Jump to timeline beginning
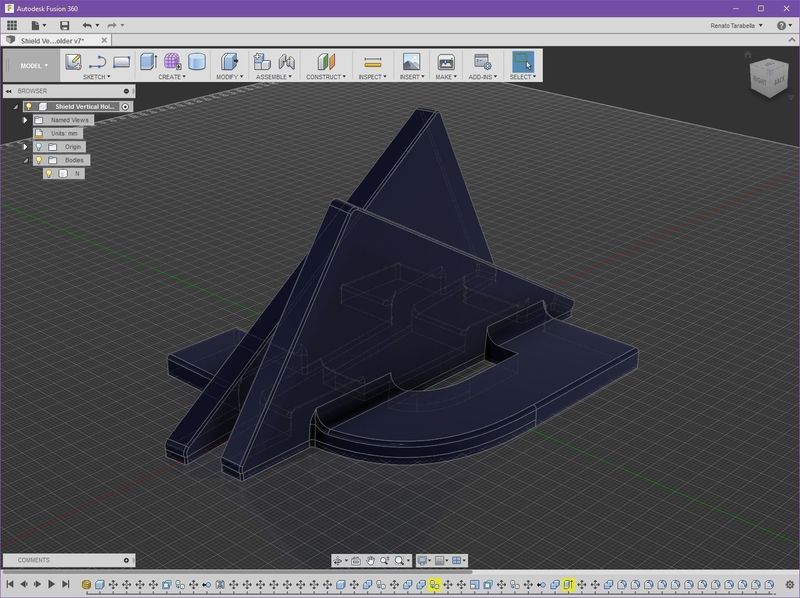This screenshot has height=598, width=800. 10,584
